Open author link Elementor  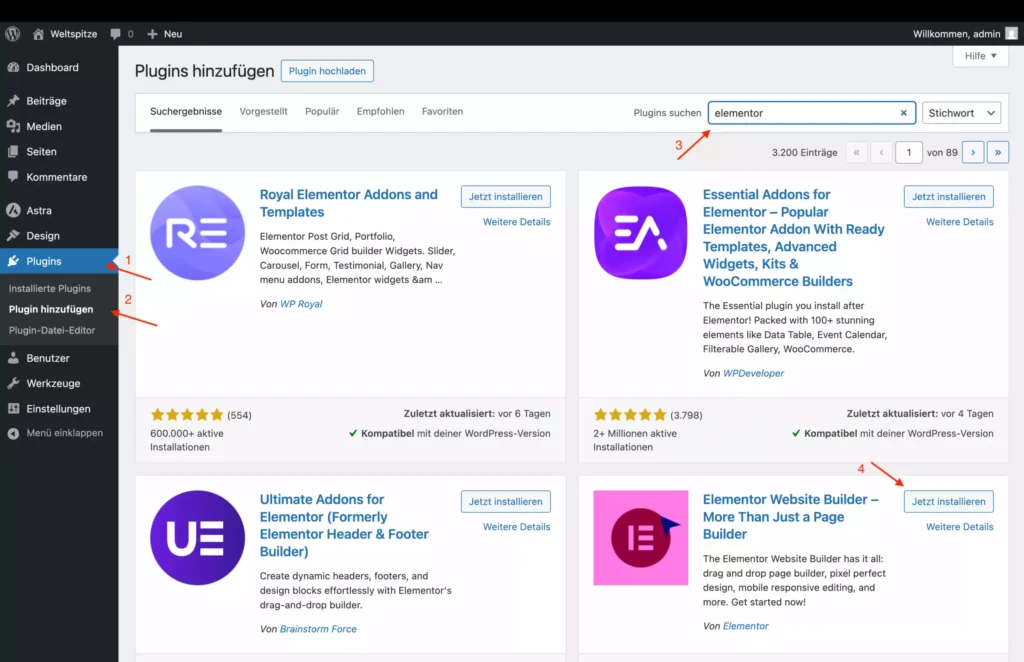[x=745, y=626]
